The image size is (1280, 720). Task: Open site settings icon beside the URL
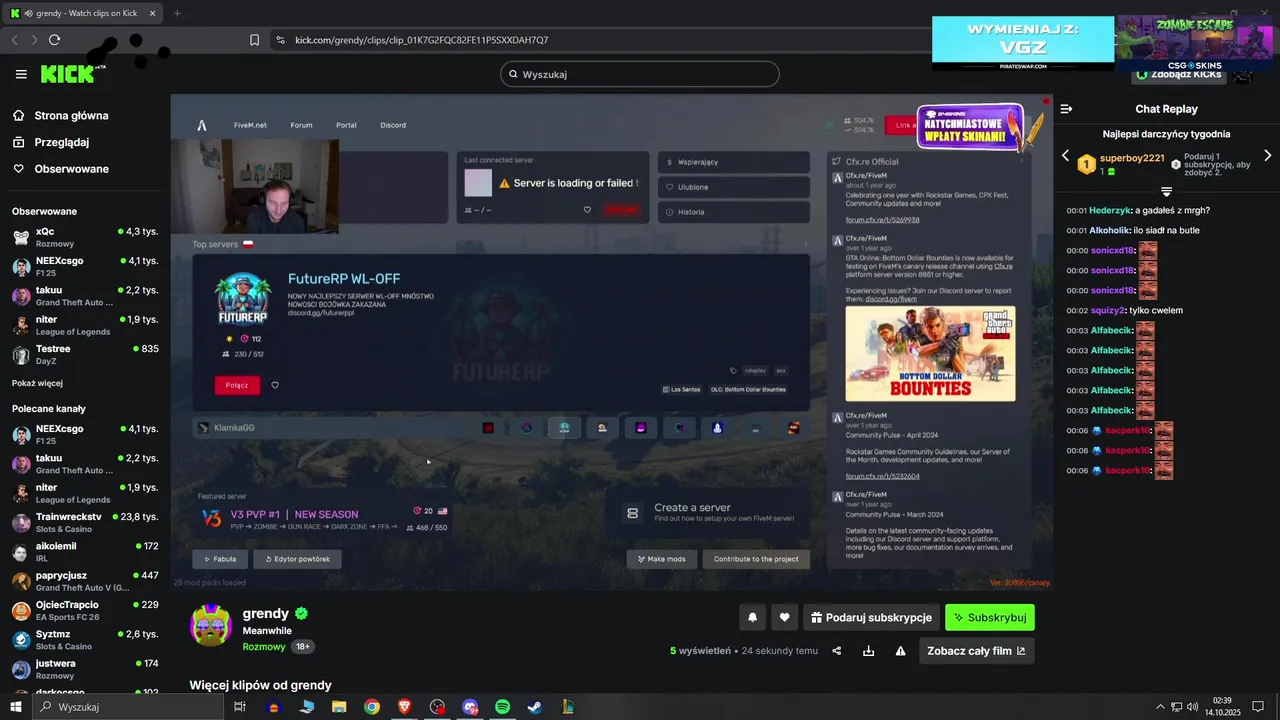pos(280,40)
